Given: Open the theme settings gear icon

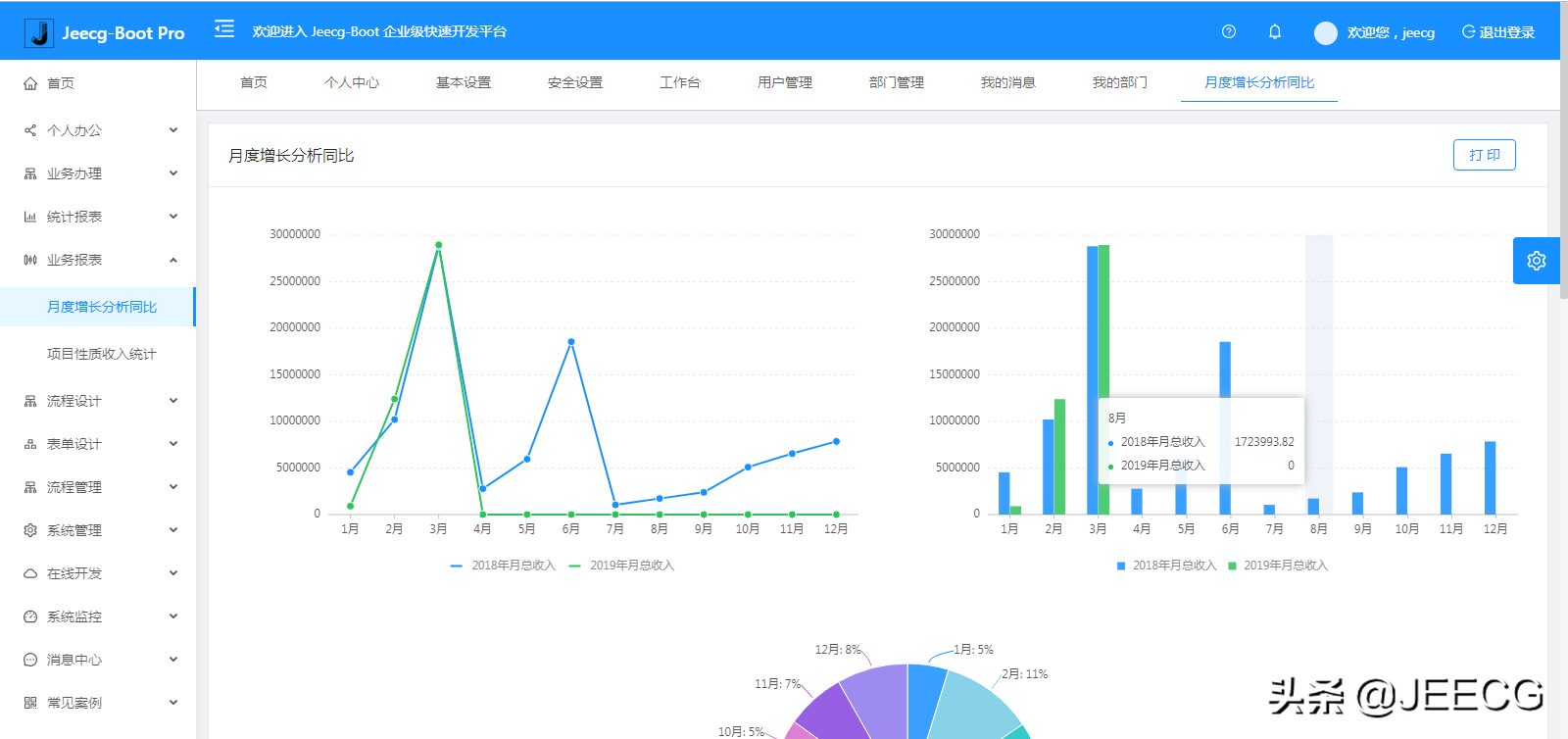Looking at the screenshot, I should coord(1536,261).
